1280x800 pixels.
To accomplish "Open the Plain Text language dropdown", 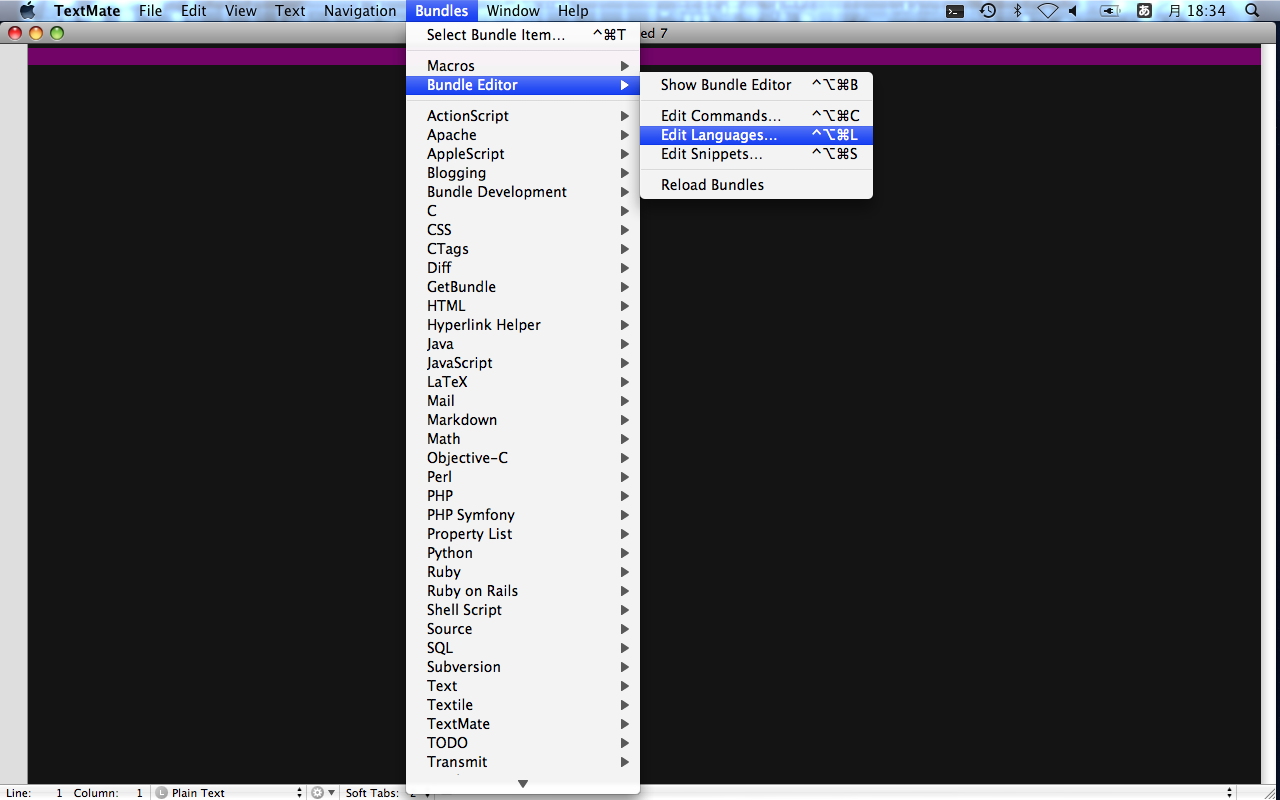I will (x=229, y=792).
